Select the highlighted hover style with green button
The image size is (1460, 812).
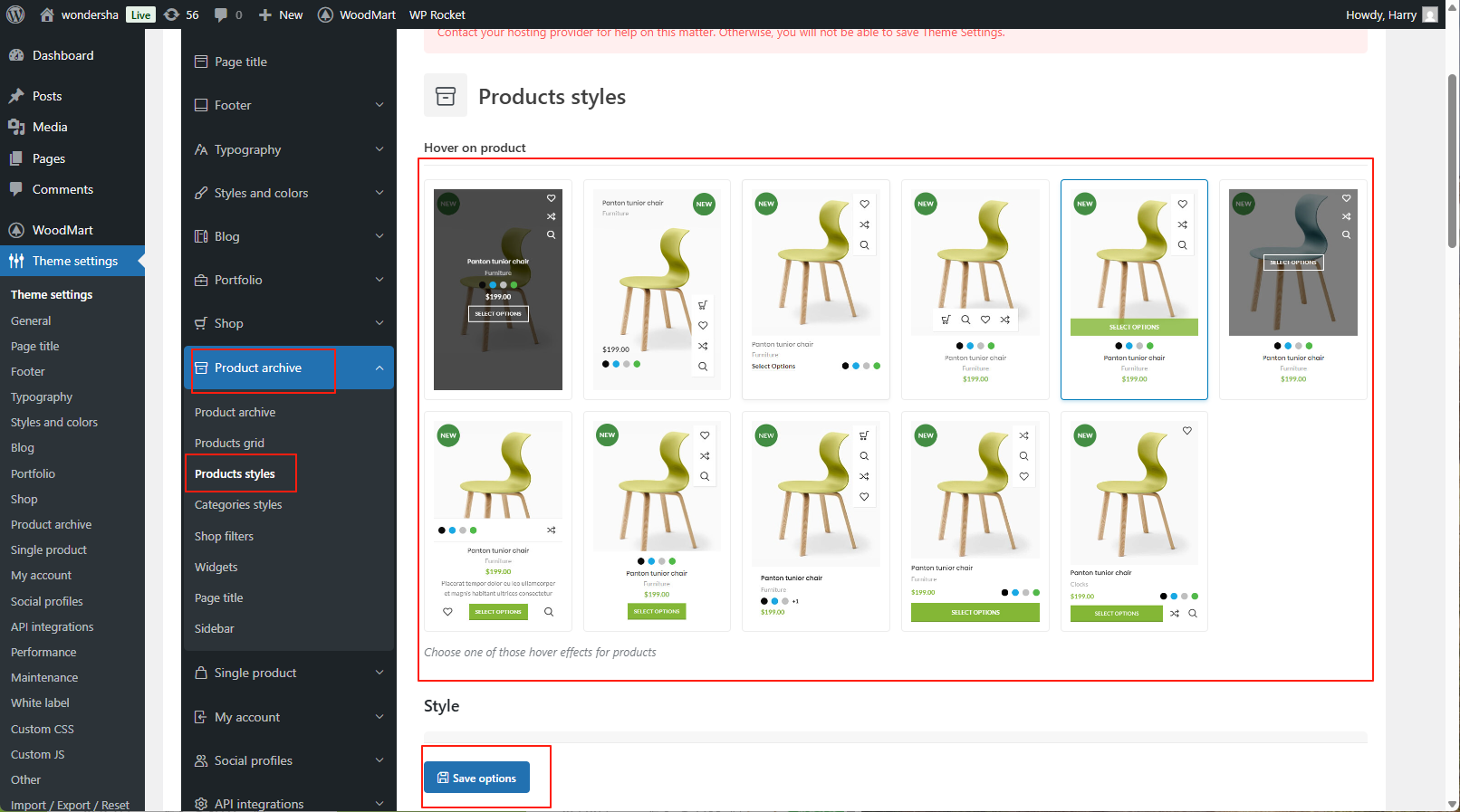[x=1134, y=289]
